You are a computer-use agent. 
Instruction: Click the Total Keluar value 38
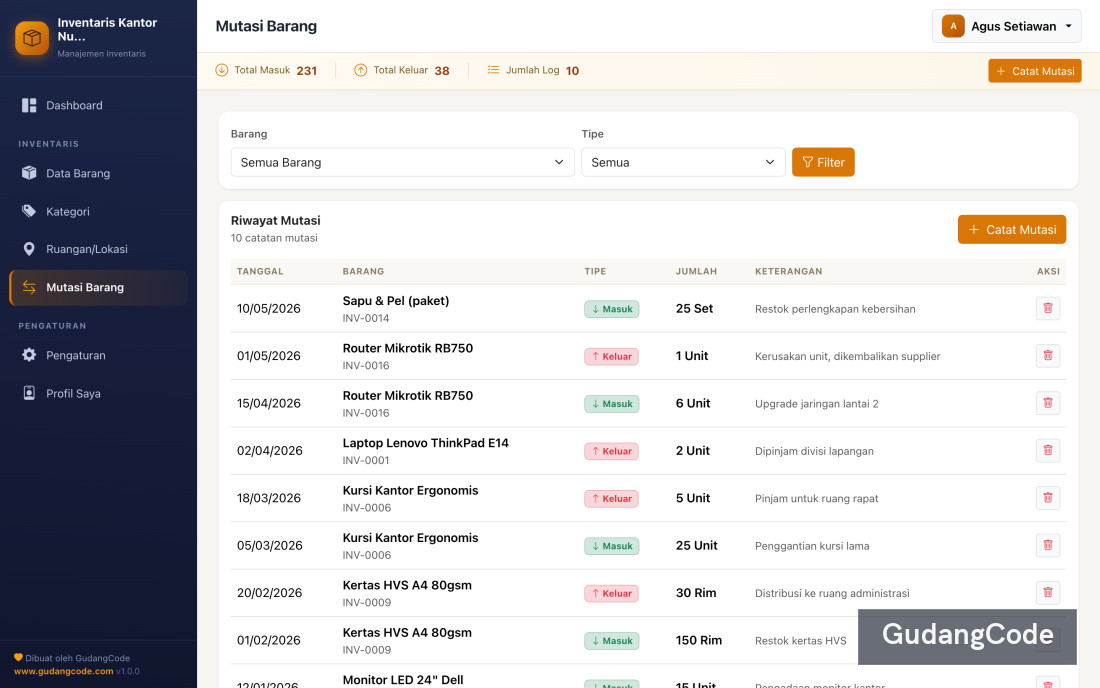click(x=442, y=71)
